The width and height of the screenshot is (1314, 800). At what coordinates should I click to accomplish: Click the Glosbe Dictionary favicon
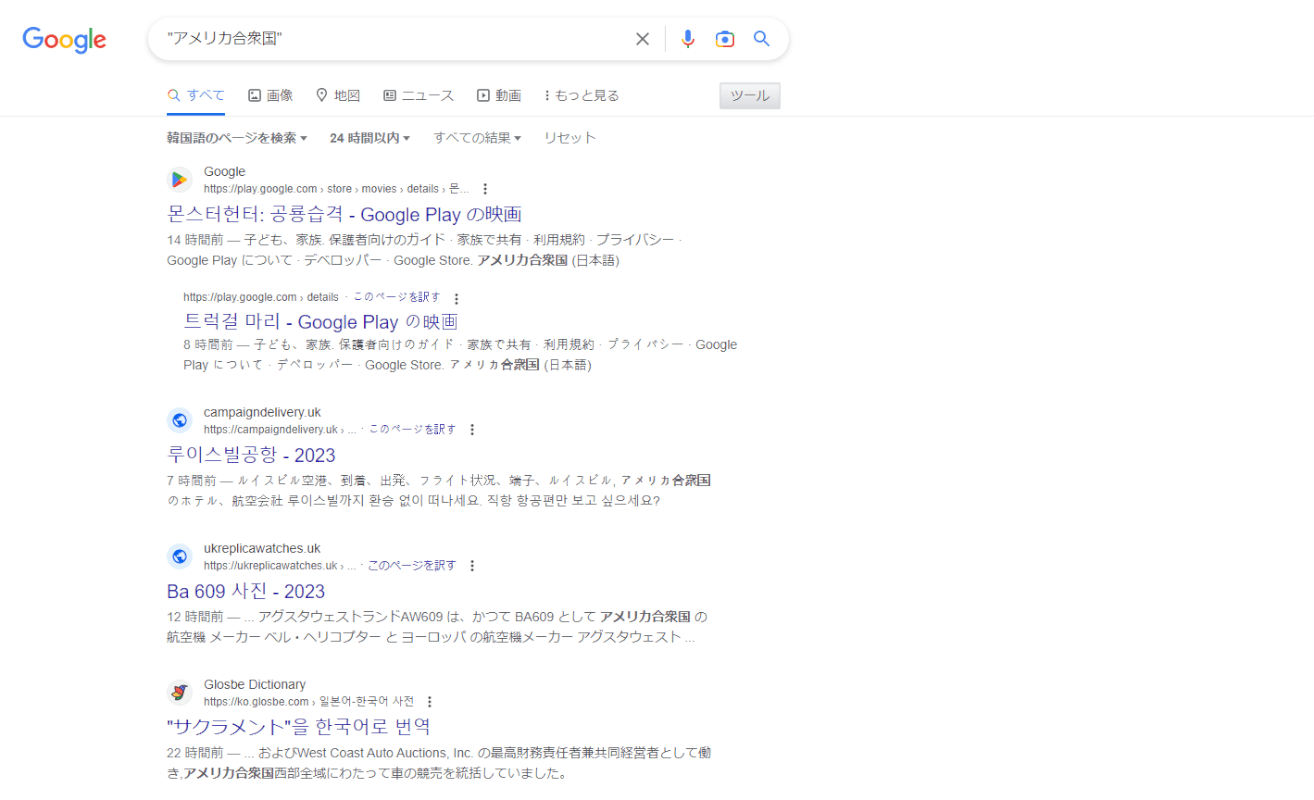click(179, 692)
